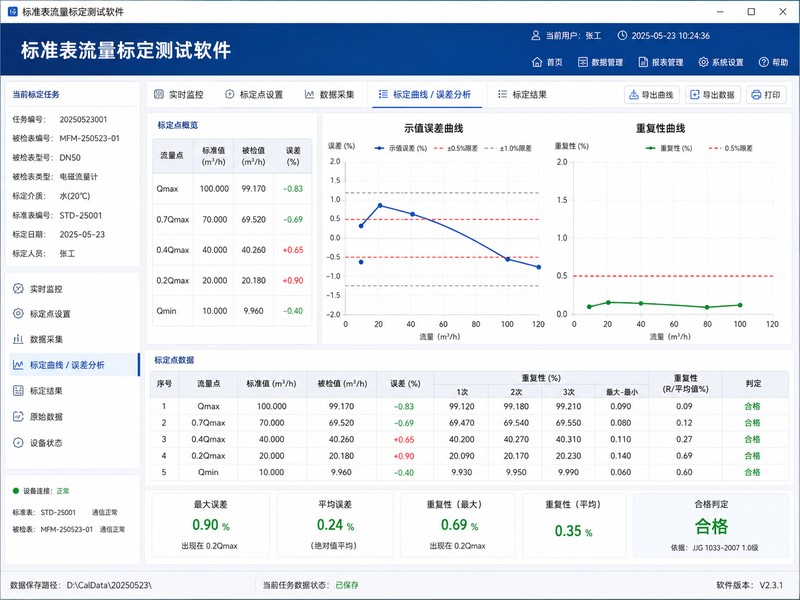Image resolution: width=800 pixels, height=600 pixels.
Task: Click the 平均误差 0.24 % value
Action: tap(335, 525)
